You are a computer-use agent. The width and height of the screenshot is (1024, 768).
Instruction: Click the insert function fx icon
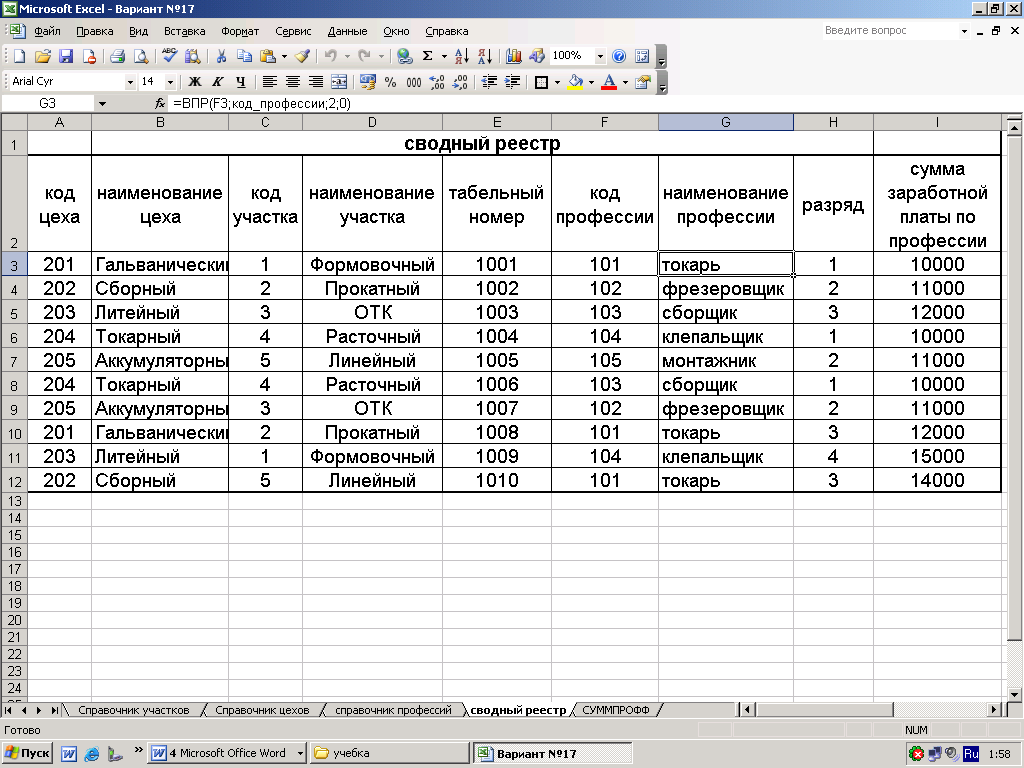click(160, 103)
